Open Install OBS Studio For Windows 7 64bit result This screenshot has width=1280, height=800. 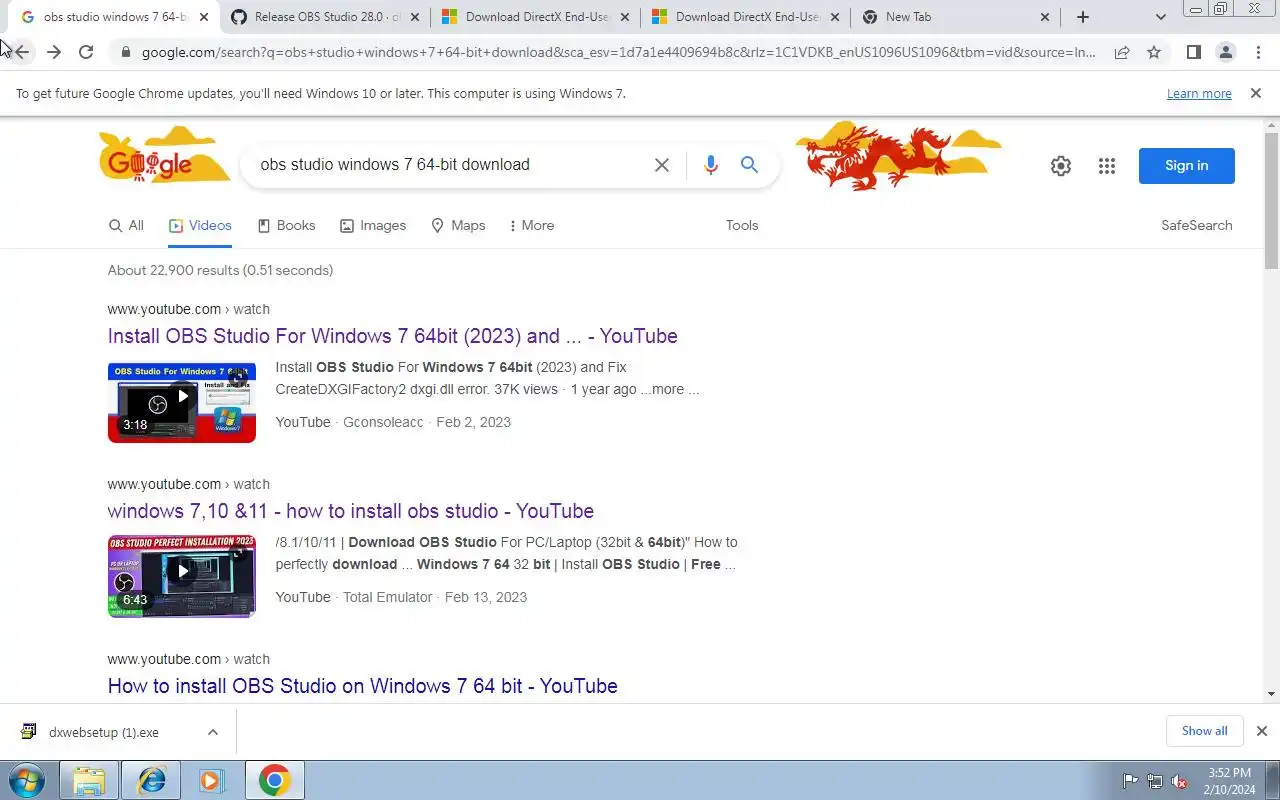(392, 336)
